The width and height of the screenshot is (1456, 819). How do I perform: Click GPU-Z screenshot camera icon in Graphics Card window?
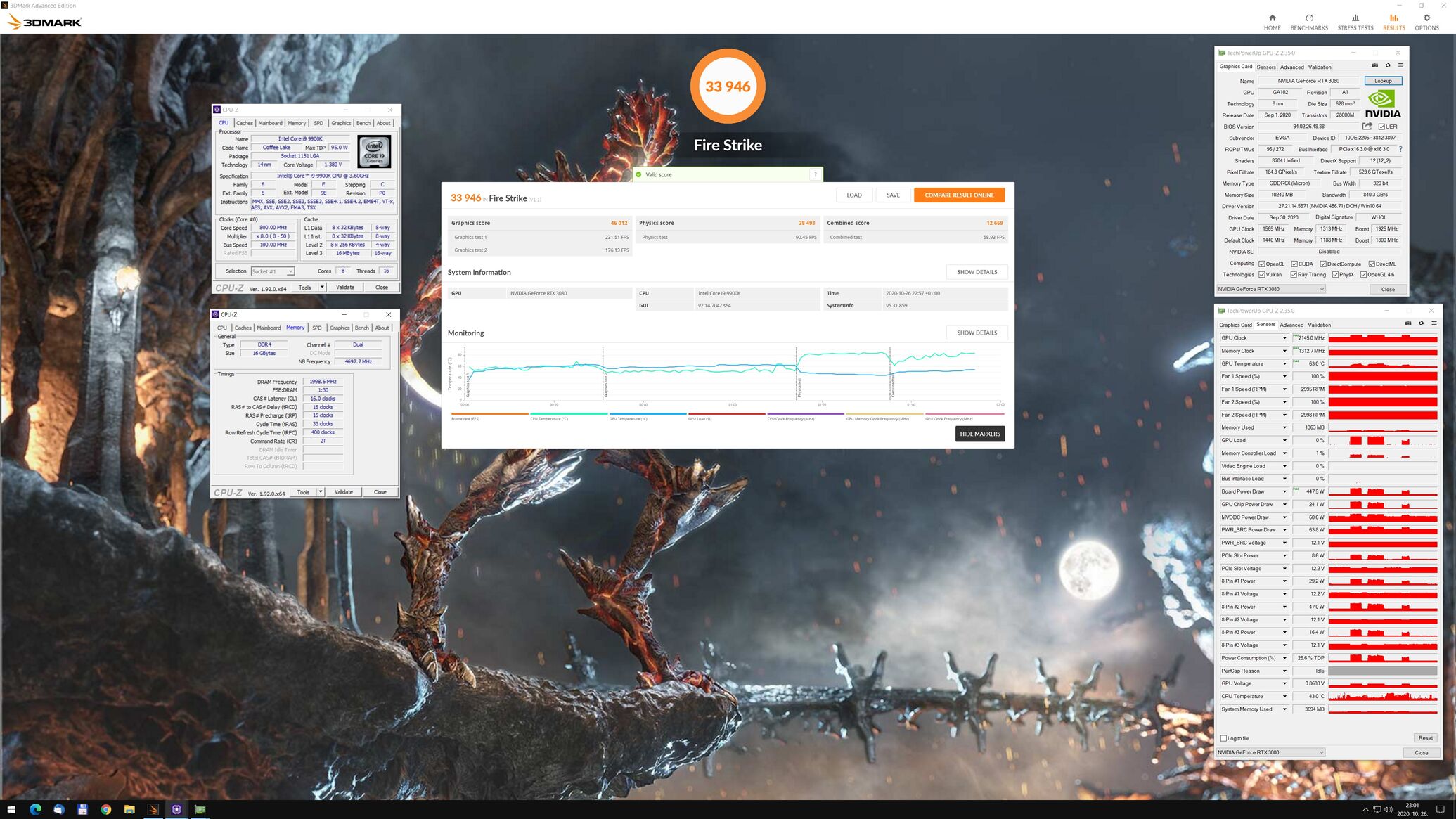(x=1374, y=66)
